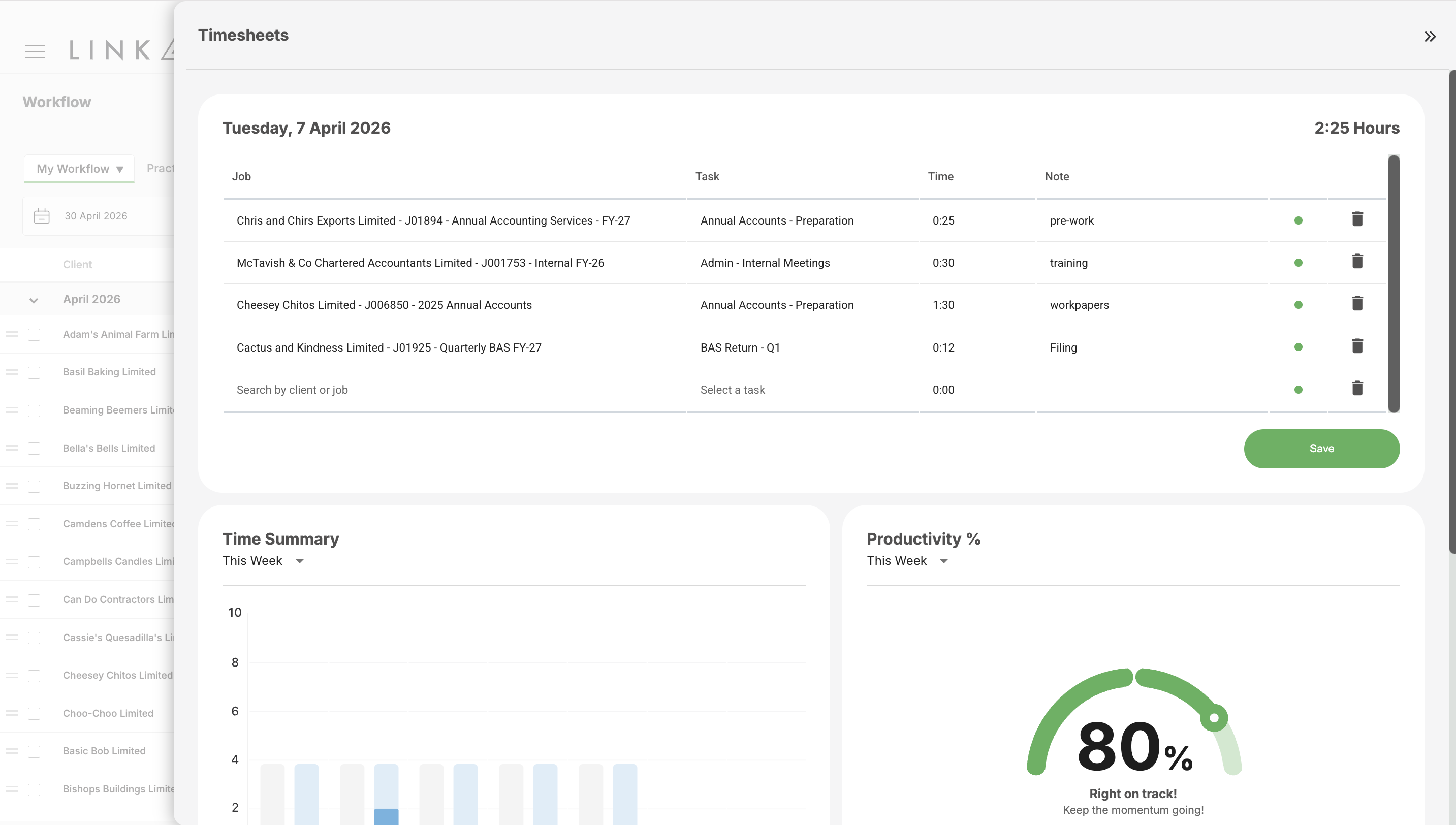Change task for Cactus and Kindness row
The width and height of the screenshot is (1456, 825).
point(803,347)
